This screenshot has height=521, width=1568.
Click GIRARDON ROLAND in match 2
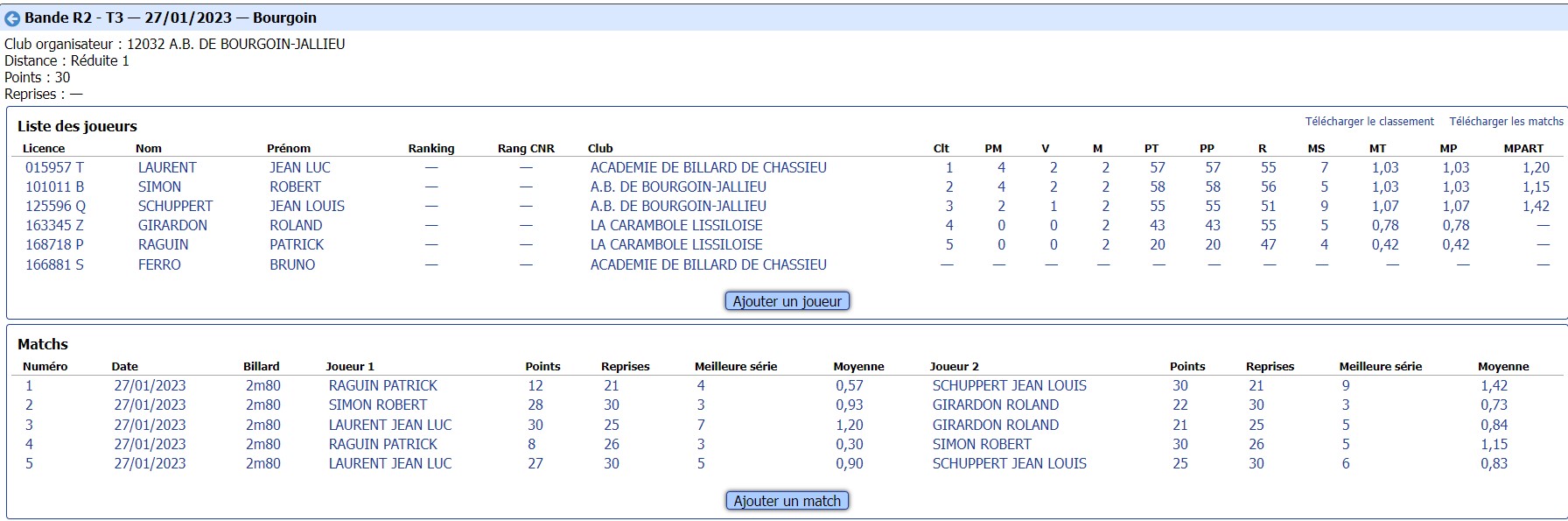[x=995, y=405]
